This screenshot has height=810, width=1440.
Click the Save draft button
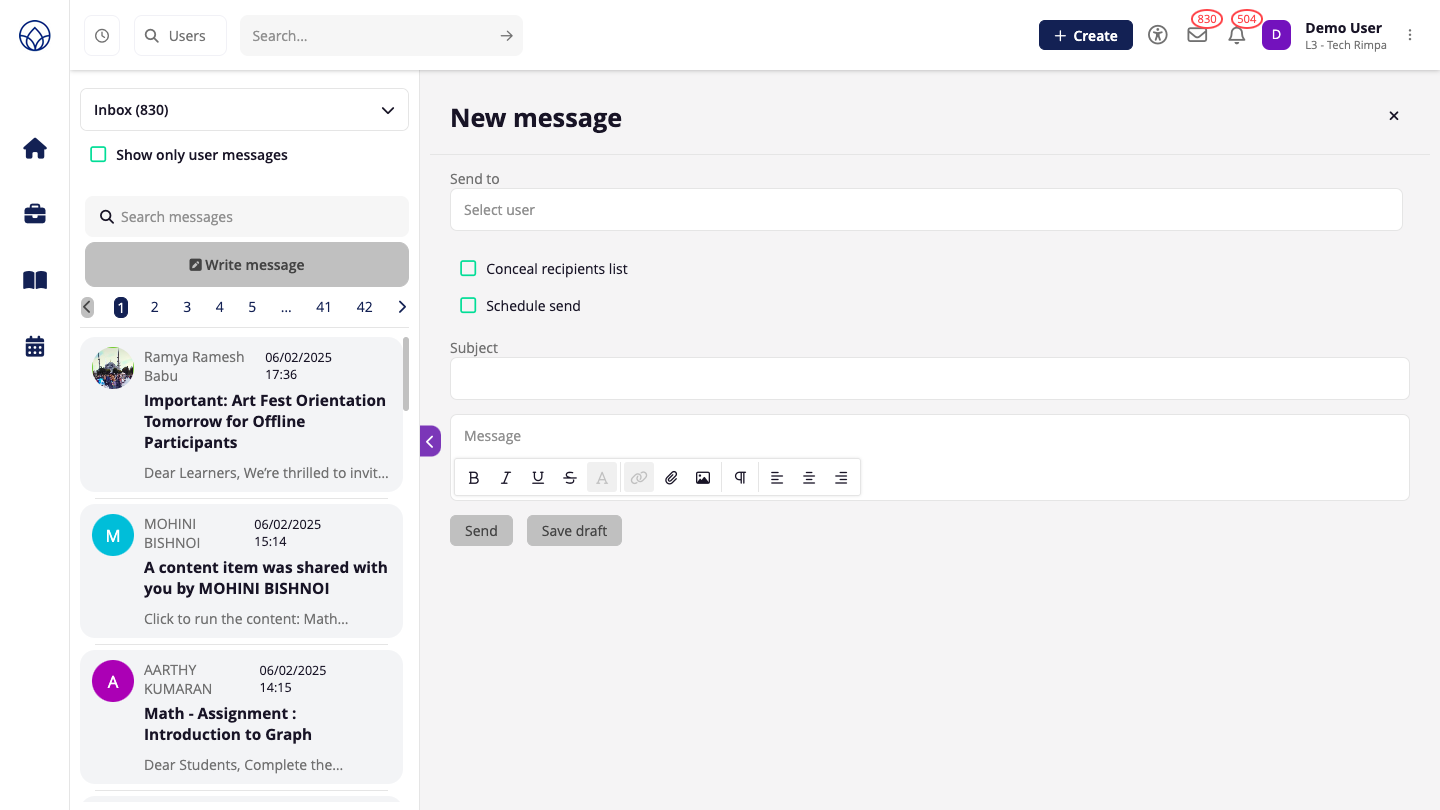(574, 531)
